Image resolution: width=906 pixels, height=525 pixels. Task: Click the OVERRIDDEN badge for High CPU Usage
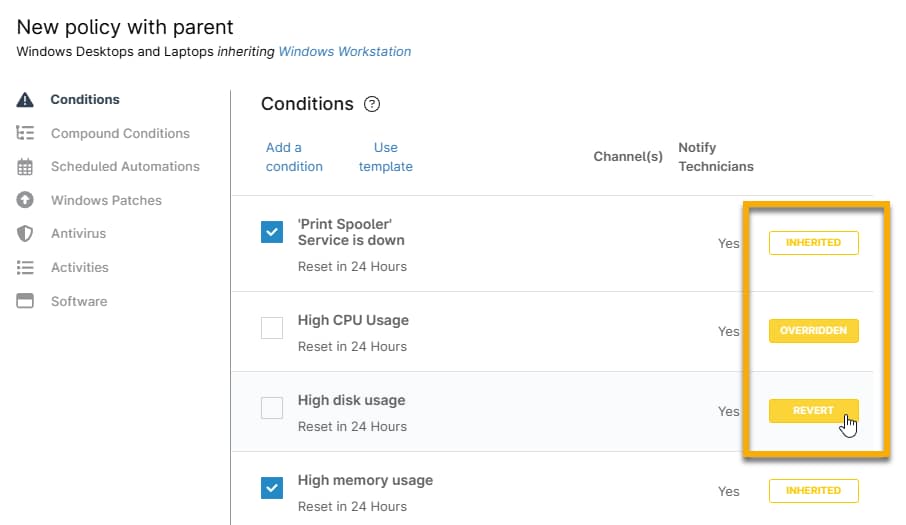coord(813,331)
